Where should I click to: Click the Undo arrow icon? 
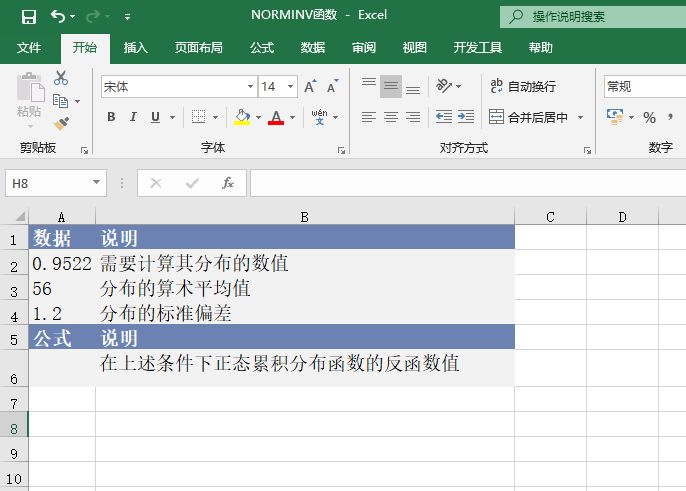click(58, 17)
